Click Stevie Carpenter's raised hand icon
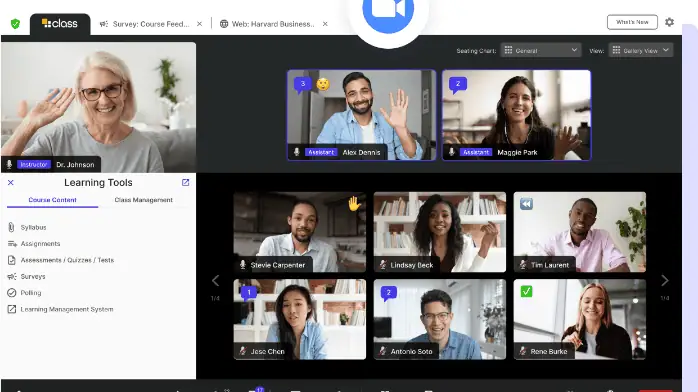Viewport: 698px width, 392px height. click(354, 204)
